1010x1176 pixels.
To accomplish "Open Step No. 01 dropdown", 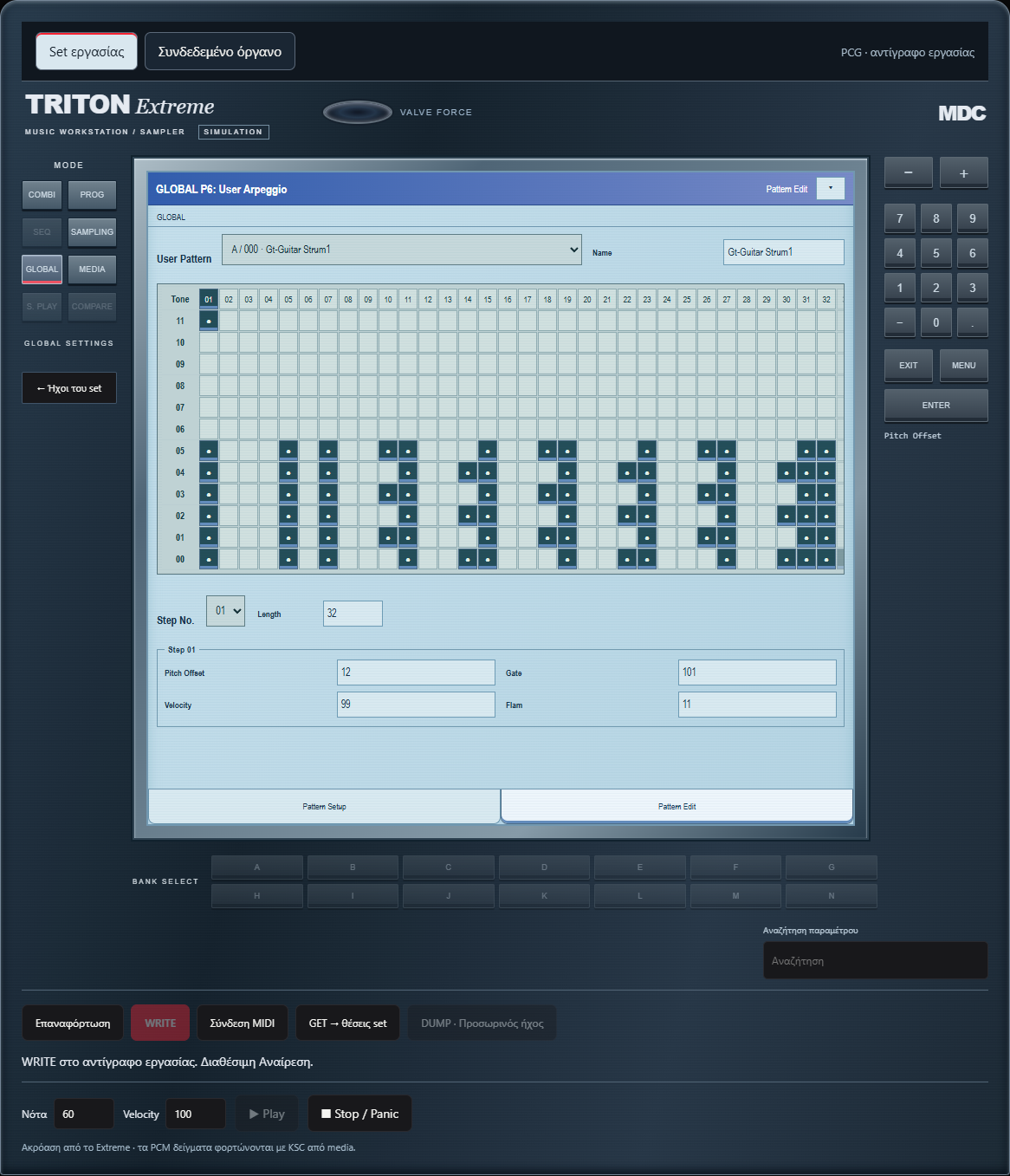I will click(225, 611).
